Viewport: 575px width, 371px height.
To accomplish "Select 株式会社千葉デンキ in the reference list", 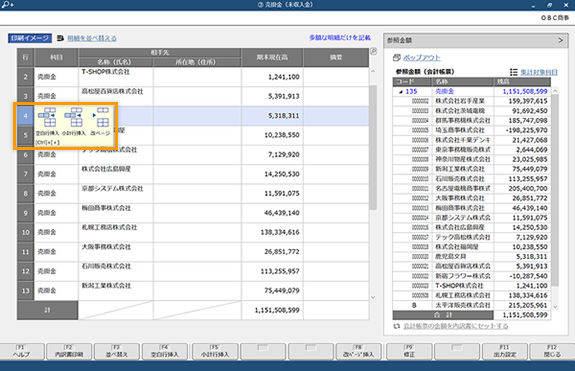I will [462, 140].
